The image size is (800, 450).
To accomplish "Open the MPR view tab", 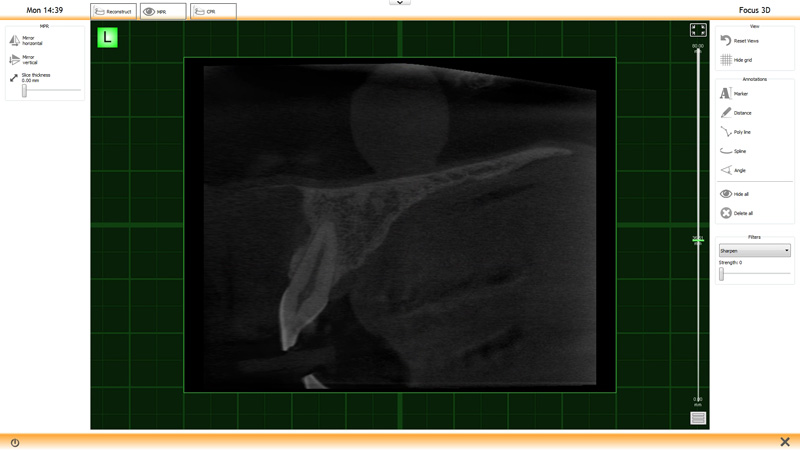I will pyautogui.click(x=163, y=12).
